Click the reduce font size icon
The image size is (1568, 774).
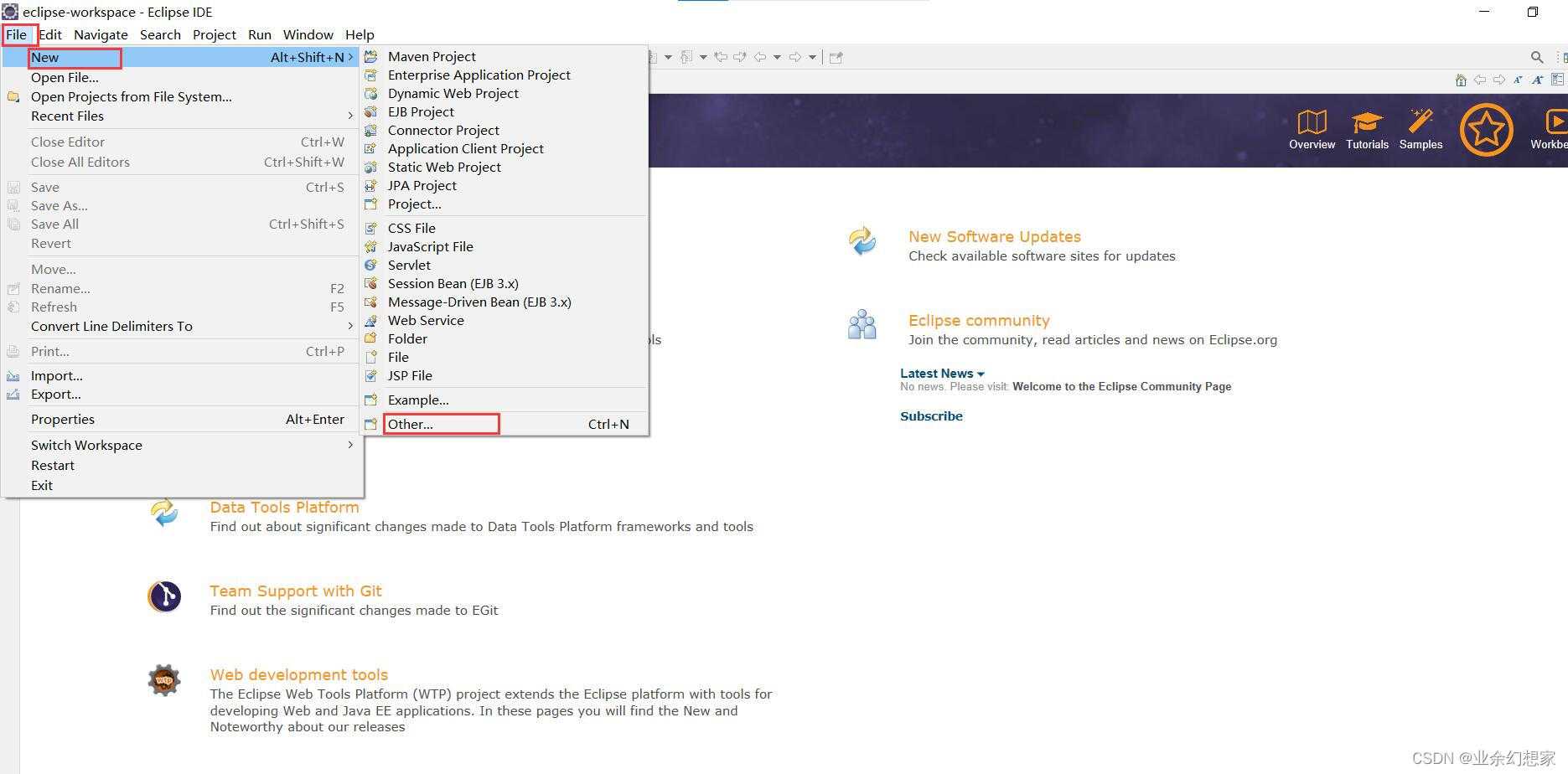(1518, 80)
